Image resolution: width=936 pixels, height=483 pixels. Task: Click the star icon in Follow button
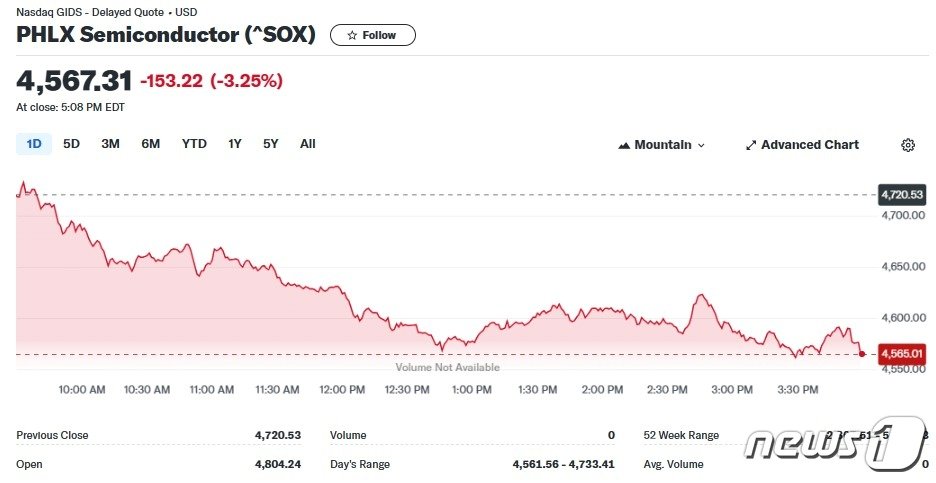pos(352,35)
